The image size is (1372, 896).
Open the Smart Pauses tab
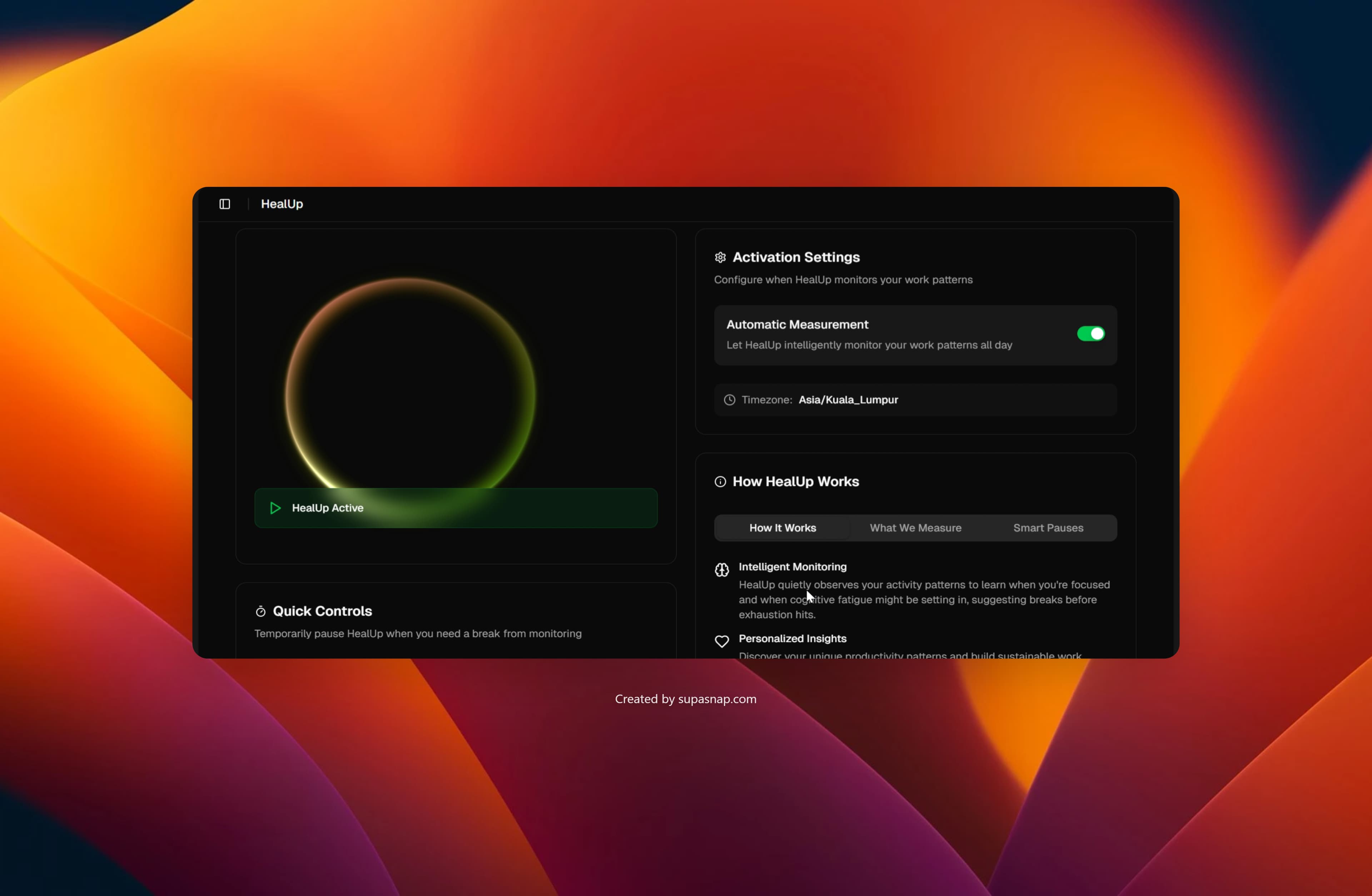tap(1048, 528)
